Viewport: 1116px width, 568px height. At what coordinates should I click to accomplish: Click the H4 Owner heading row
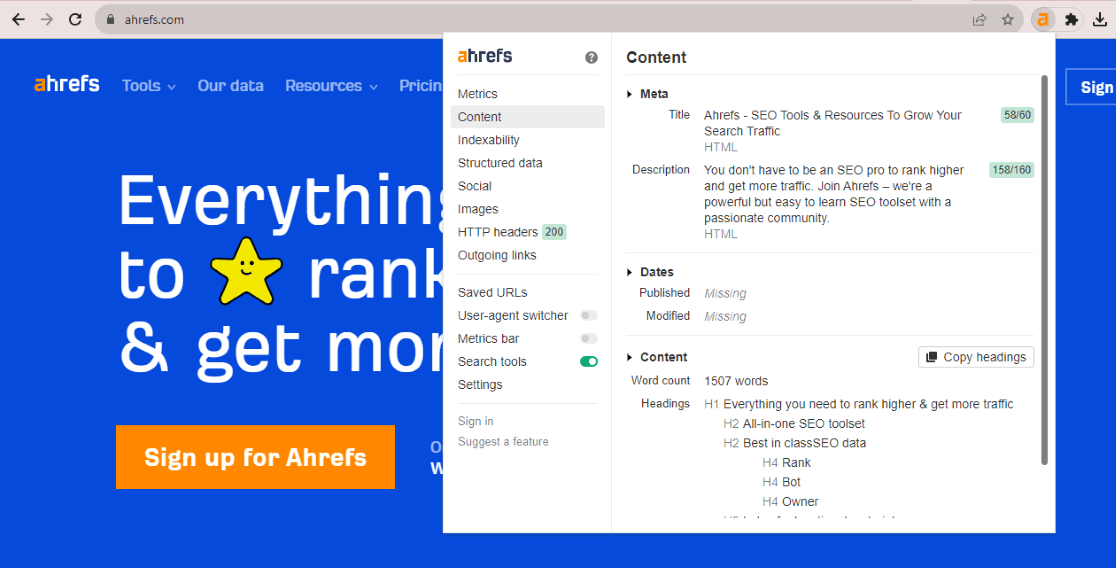click(790, 502)
